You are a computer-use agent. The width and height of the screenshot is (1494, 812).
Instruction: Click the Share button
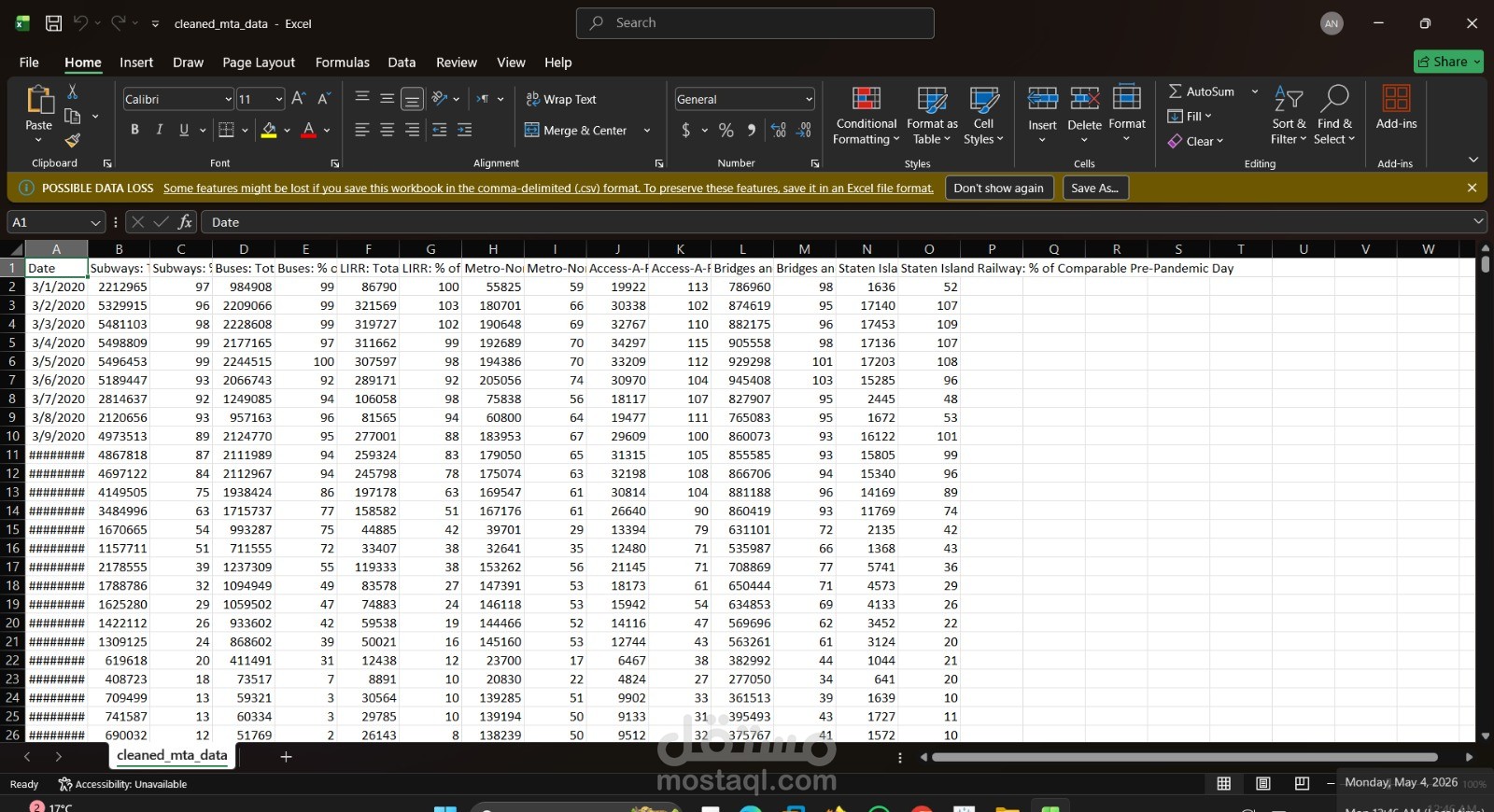[1448, 62]
